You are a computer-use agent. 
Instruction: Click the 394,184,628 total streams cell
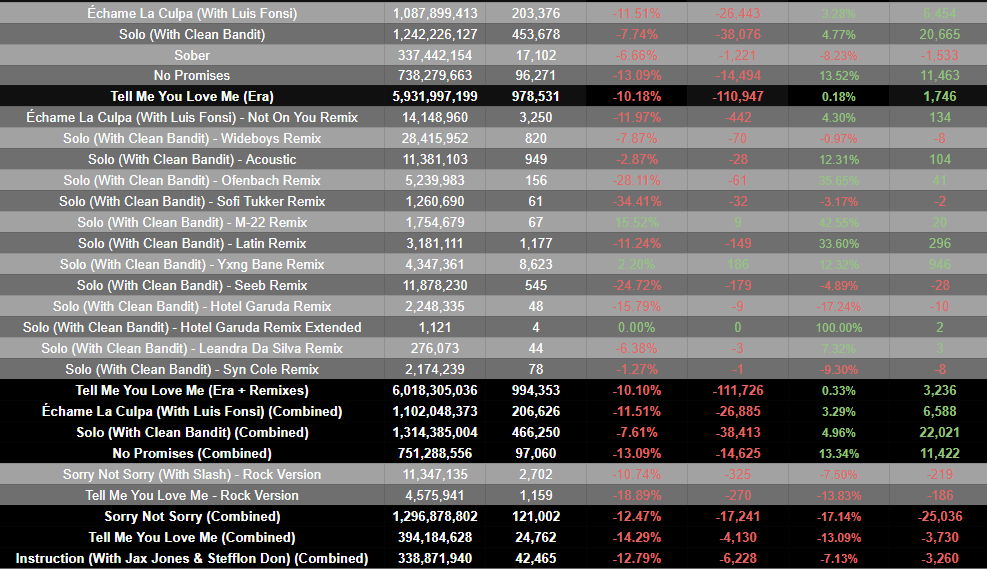click(x=435, y=537)
